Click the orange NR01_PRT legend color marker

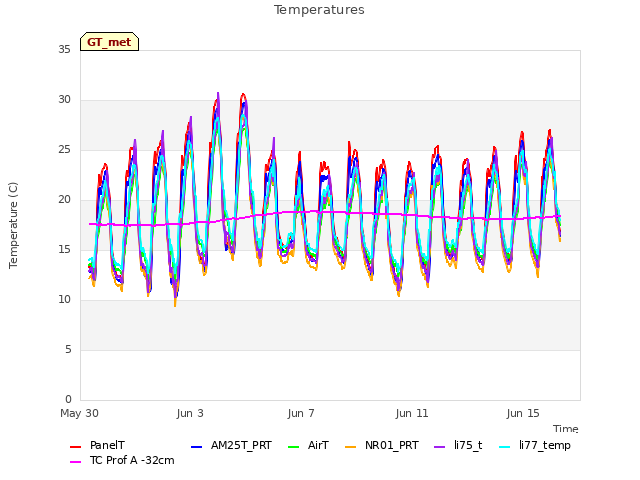(350, 447)
